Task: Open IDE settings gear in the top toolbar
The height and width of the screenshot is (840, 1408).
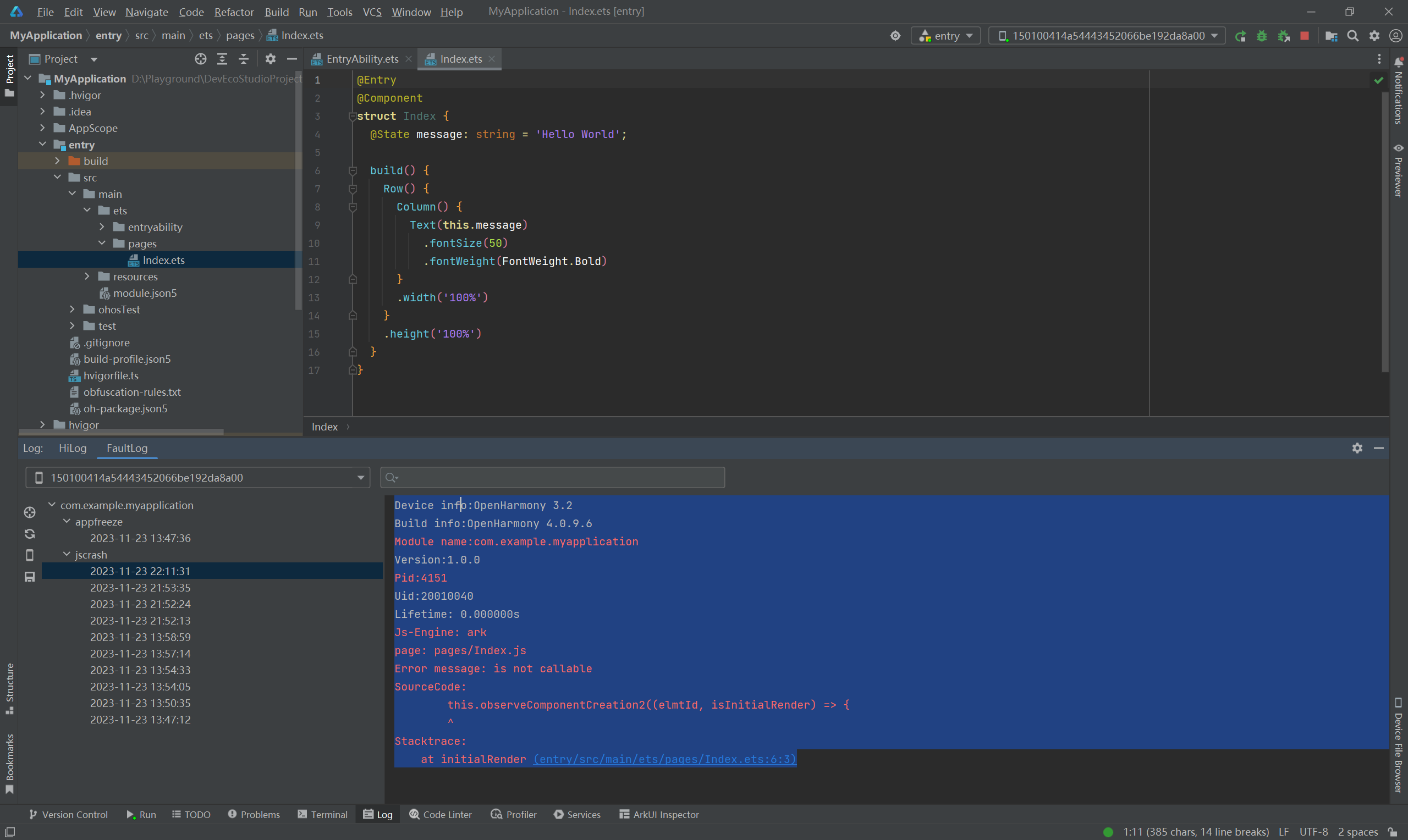Action: pos(1374,36)
